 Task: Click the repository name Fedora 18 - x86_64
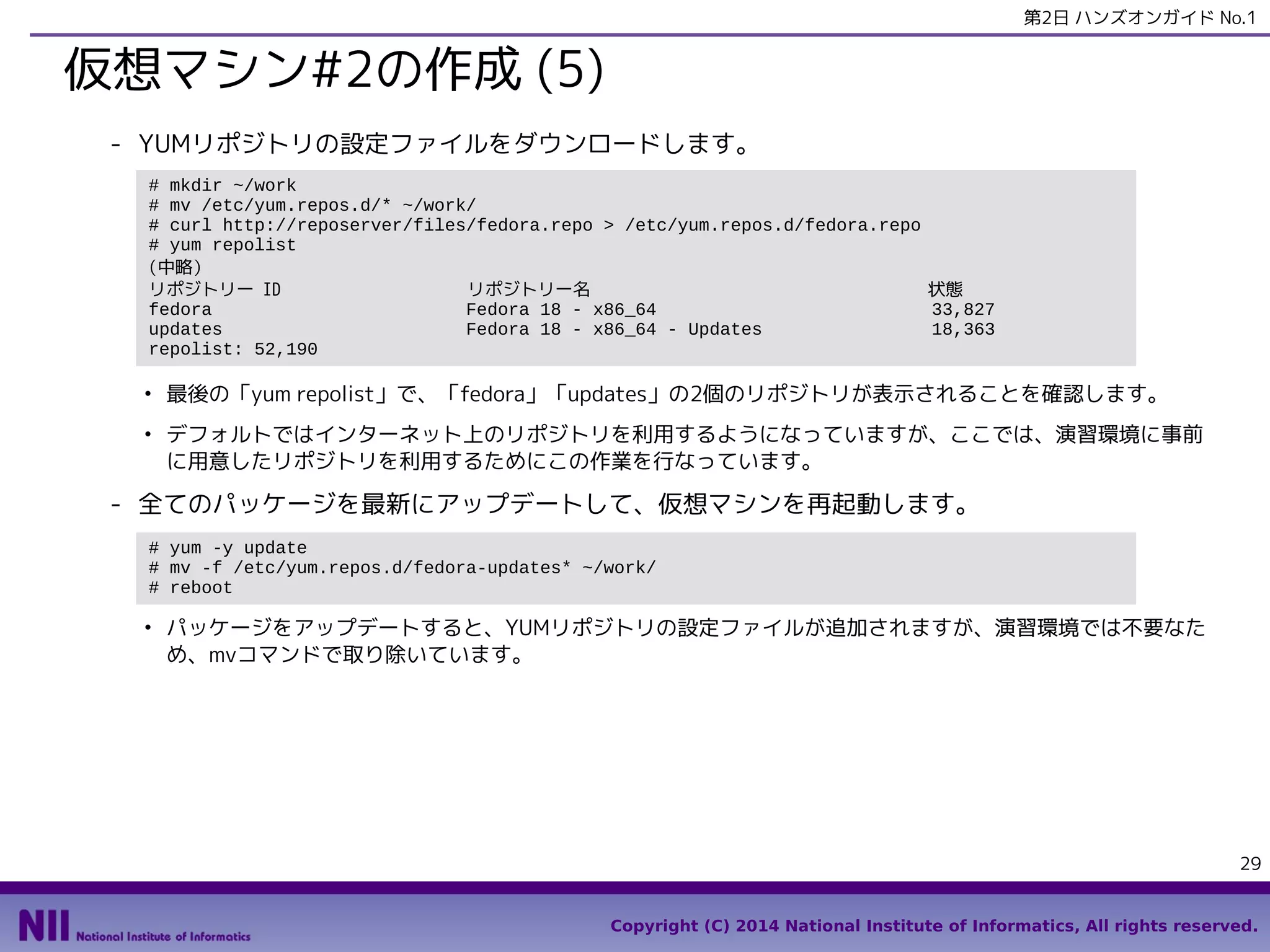[561, 309]
